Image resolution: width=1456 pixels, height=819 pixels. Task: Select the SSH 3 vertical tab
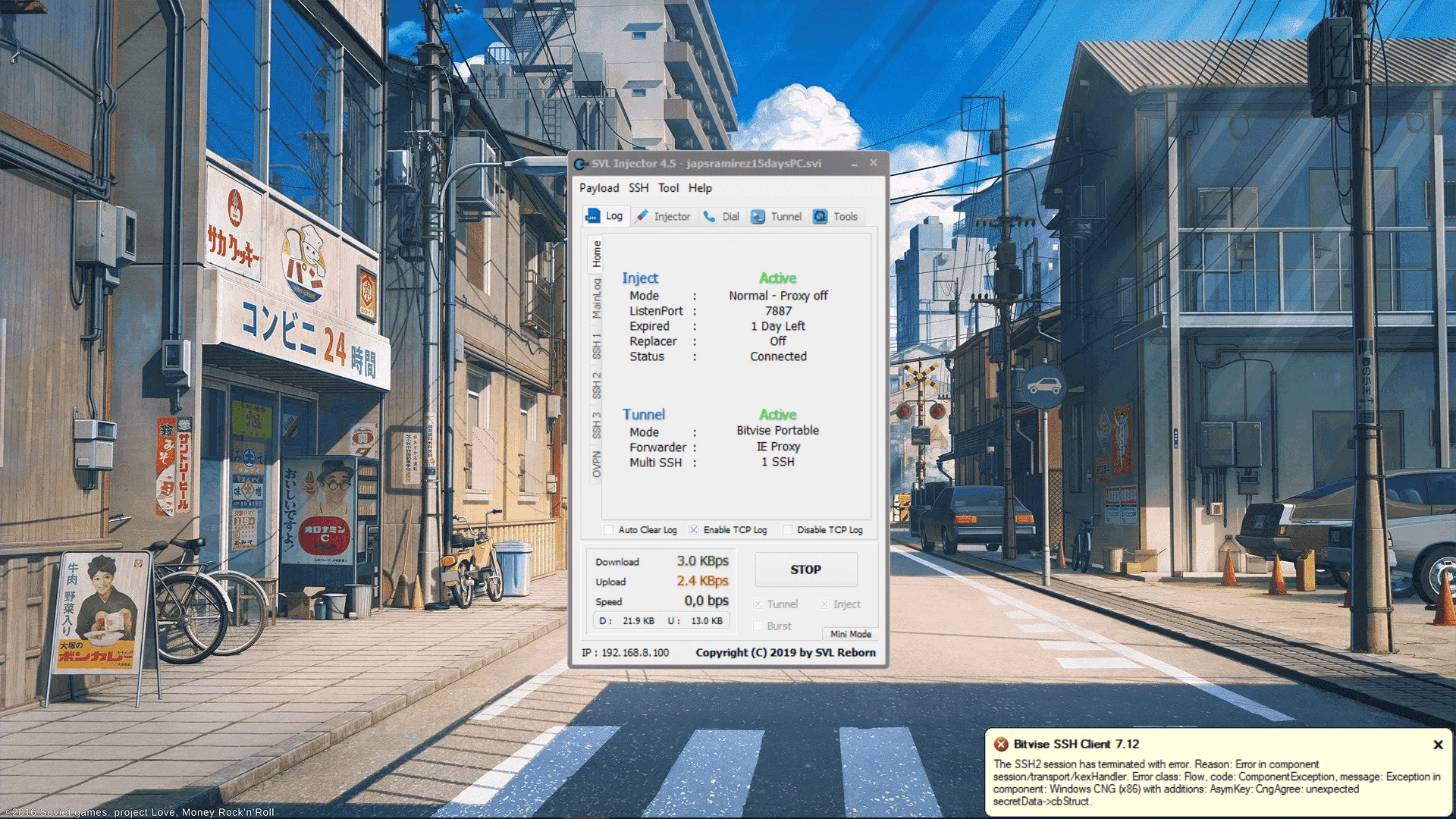pyautogui.click(x=597, y=425)
